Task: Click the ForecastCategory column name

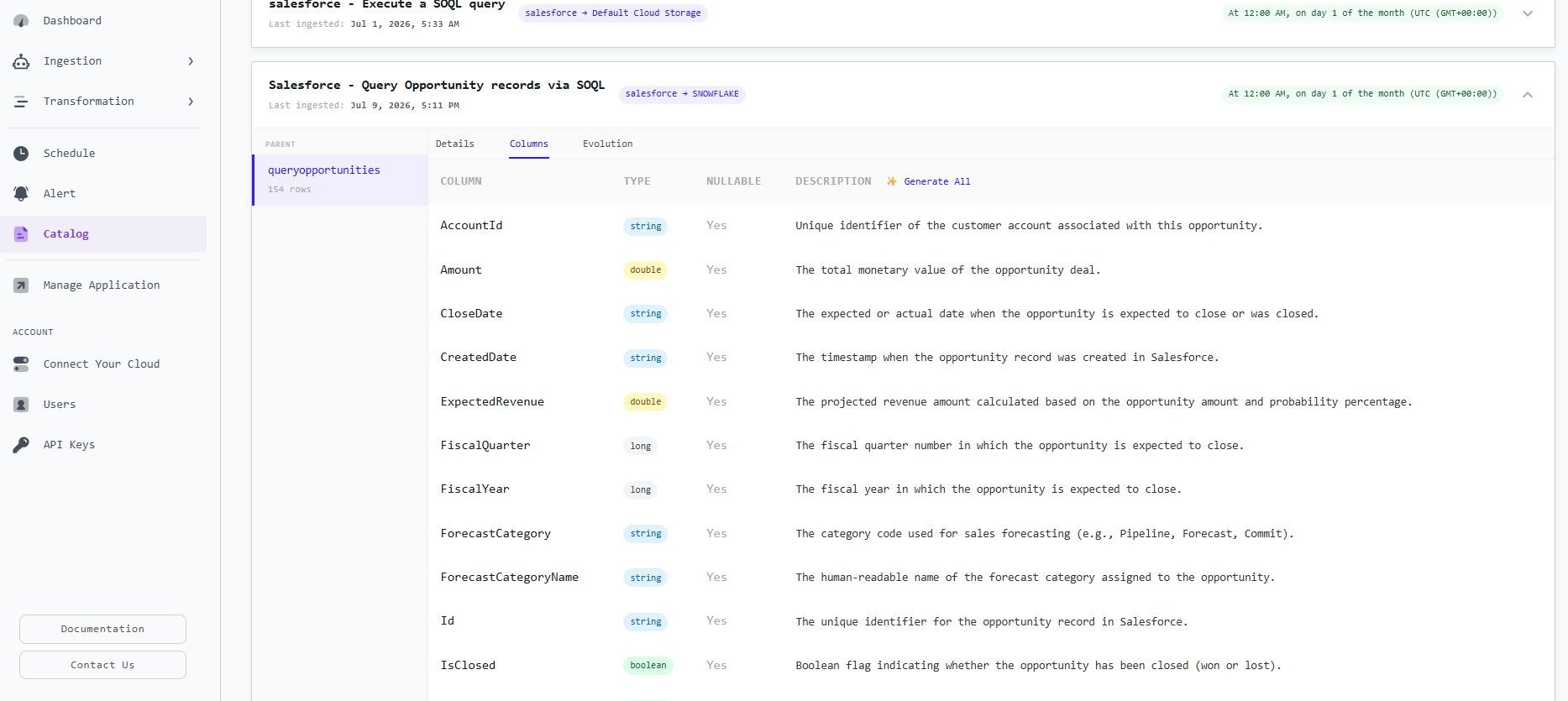Action: tap(496, 534)
